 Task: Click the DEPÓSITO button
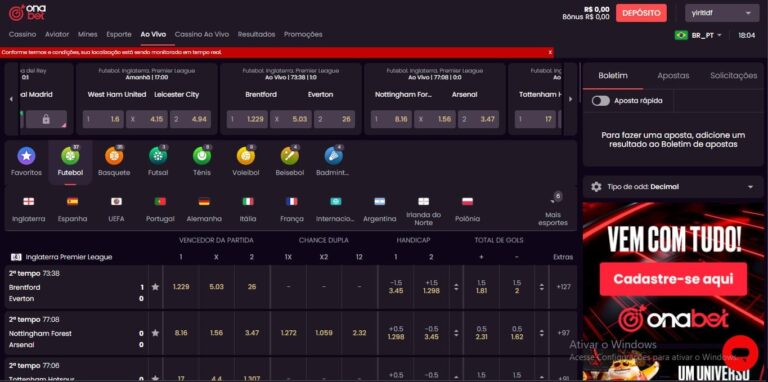point(641,13)
